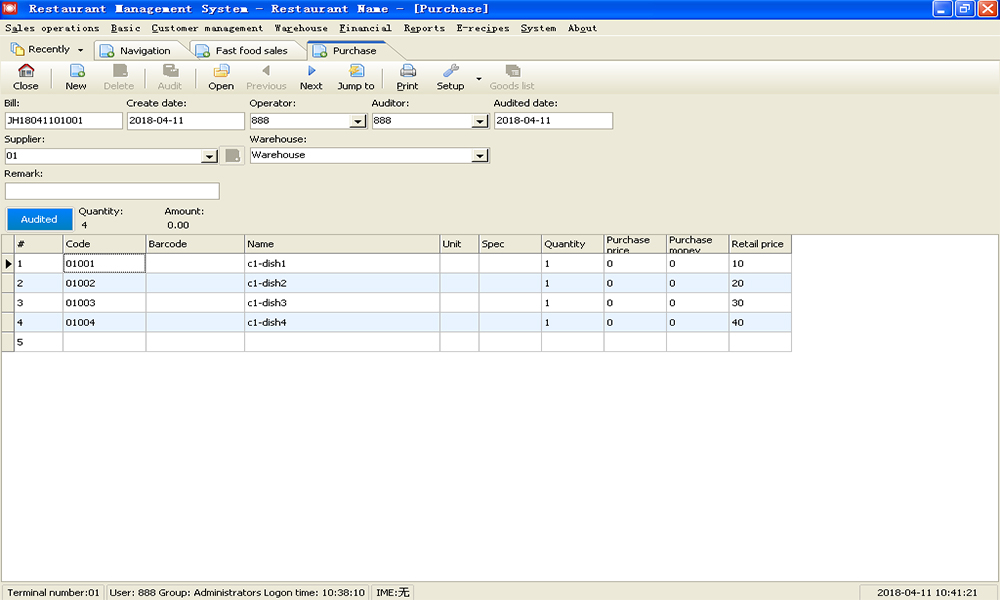
Task: Click the Audited date field
Action: [x=553, y=121]
